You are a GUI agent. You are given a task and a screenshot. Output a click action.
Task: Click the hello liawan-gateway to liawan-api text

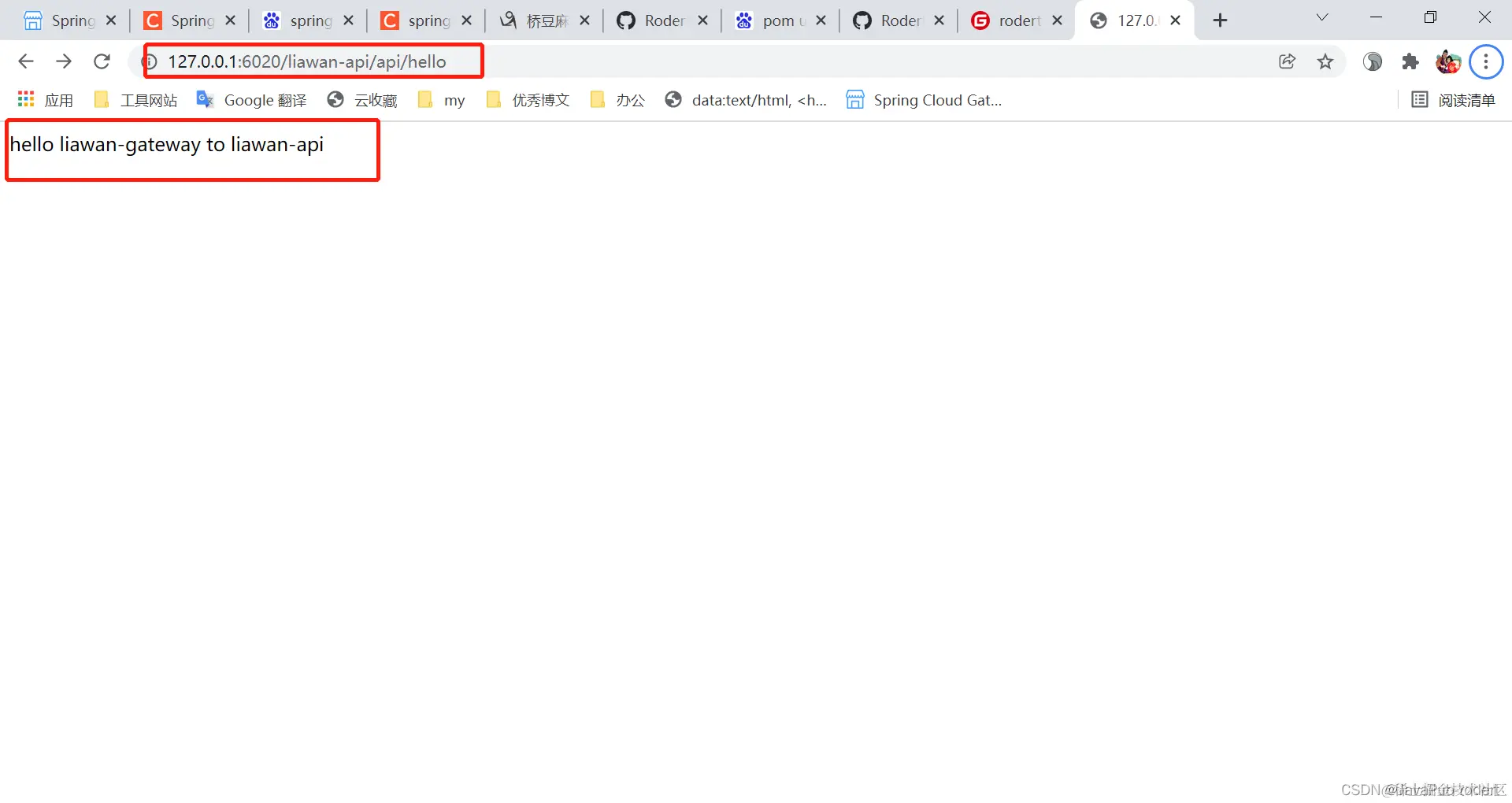(x=167, y=145)
